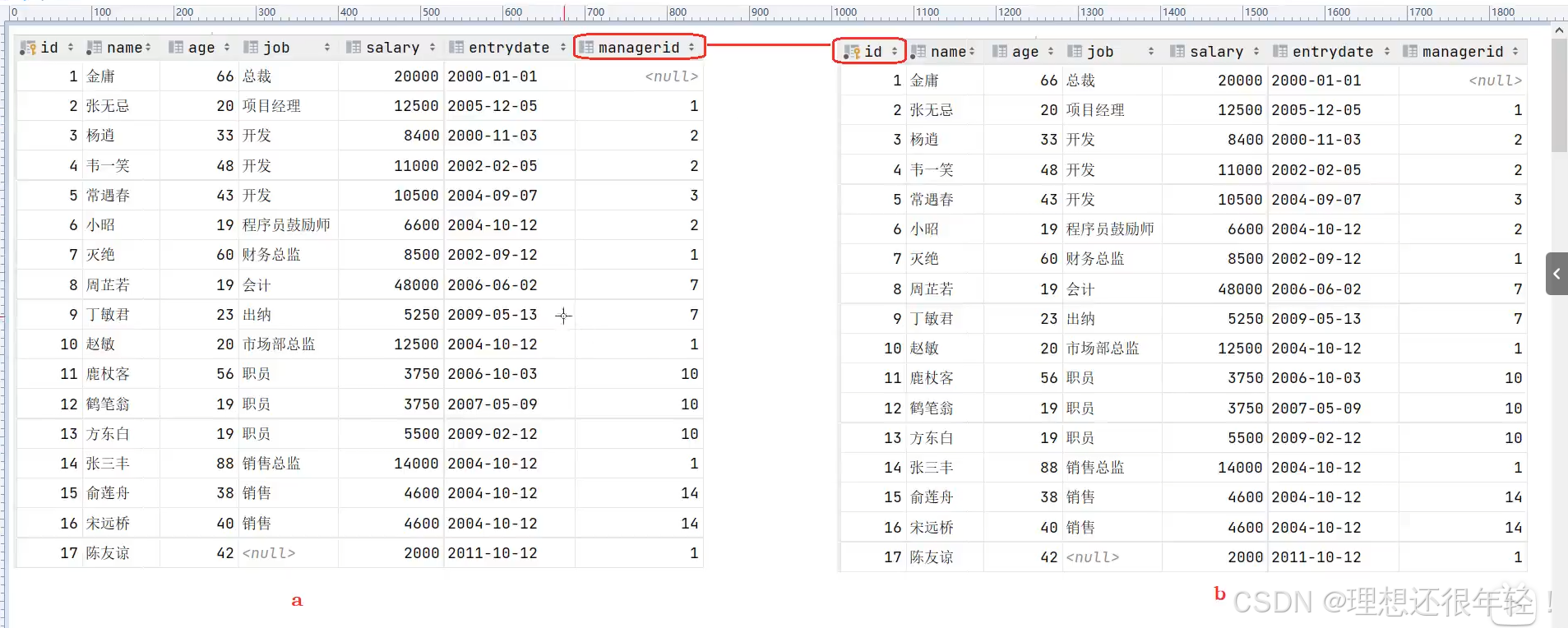Select name 鹤笔翁 in the right table
The height and width of the screenshot is (628, 1568).
click(932, 409)
